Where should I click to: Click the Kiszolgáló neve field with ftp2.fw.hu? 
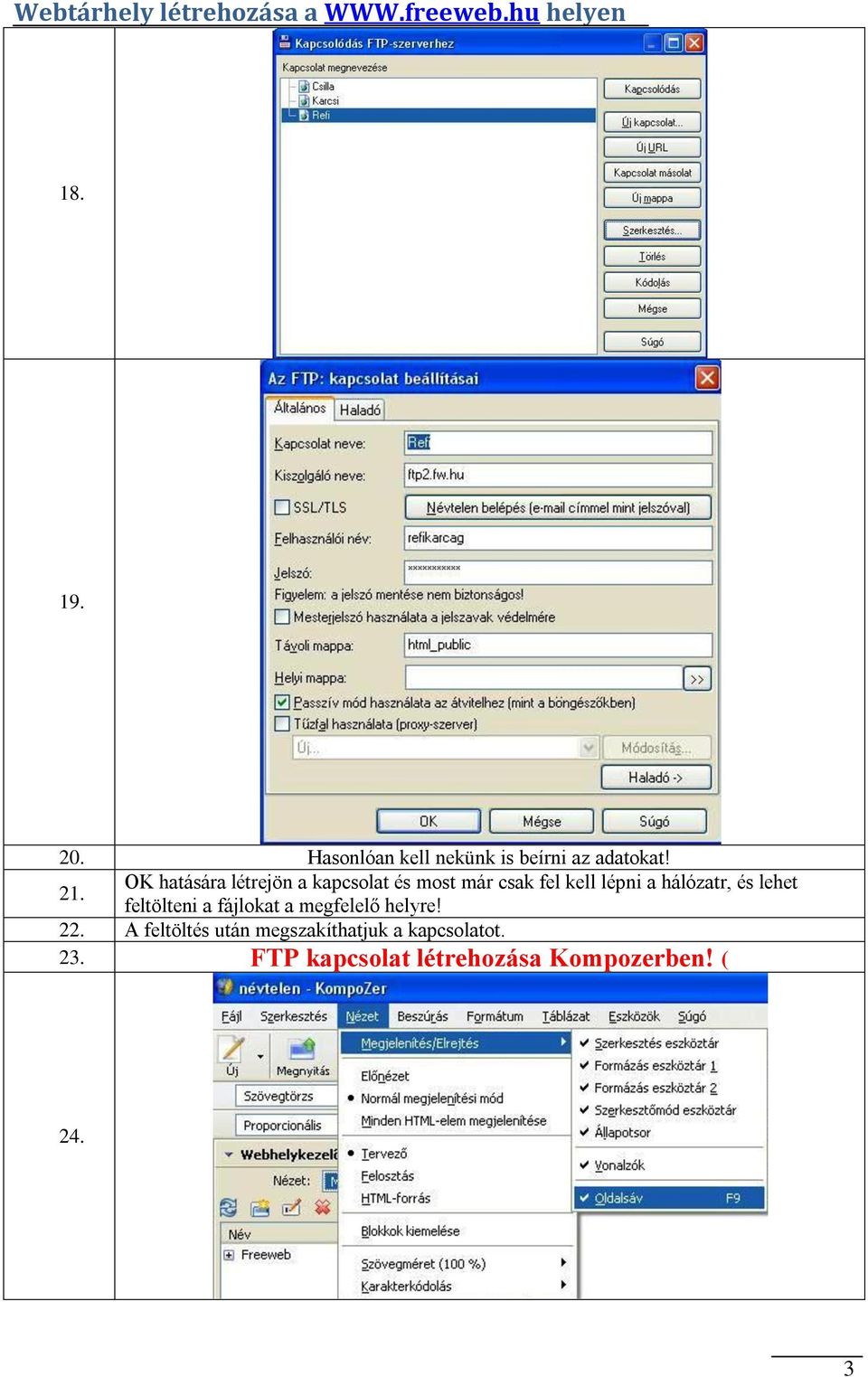tap(558, 475)
